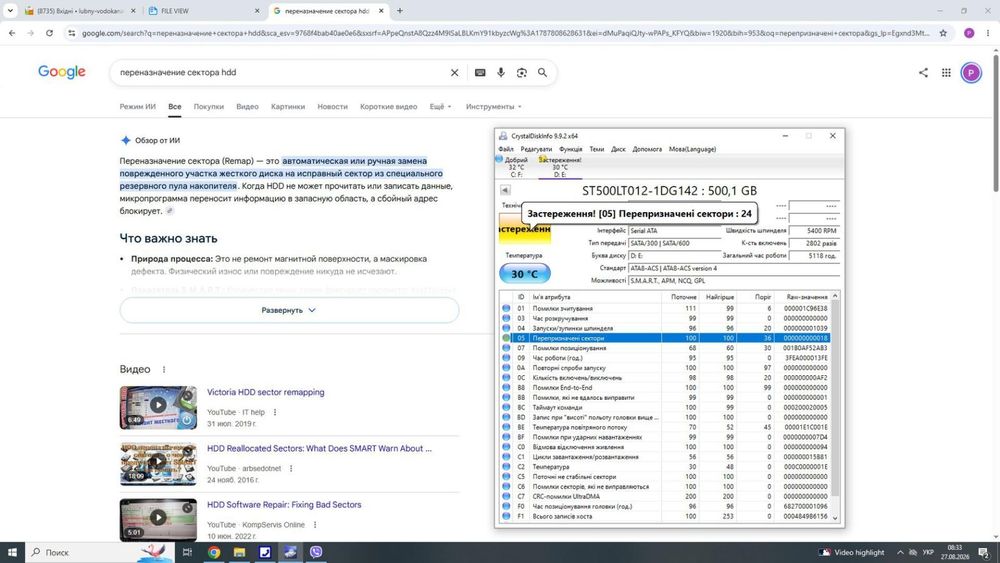Select the C7 CRC-помилки UltraDMA row
This screenshot has width=1000, height=563.
[665, 496]
